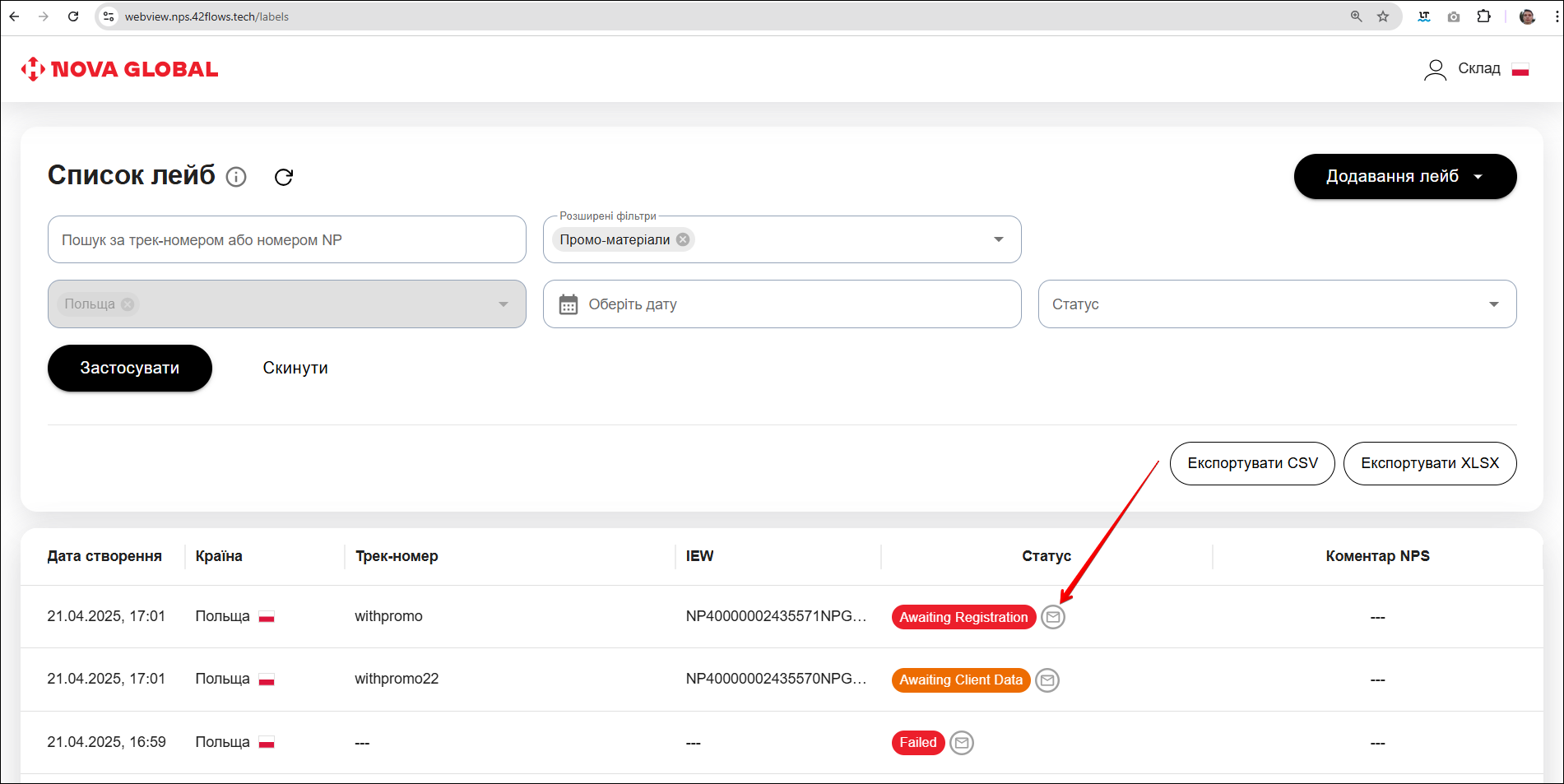The image size is (1564, 784).
Task: Click the envelope icon next to Failed status
Action: pyautogui.click(x=962, y=743)
